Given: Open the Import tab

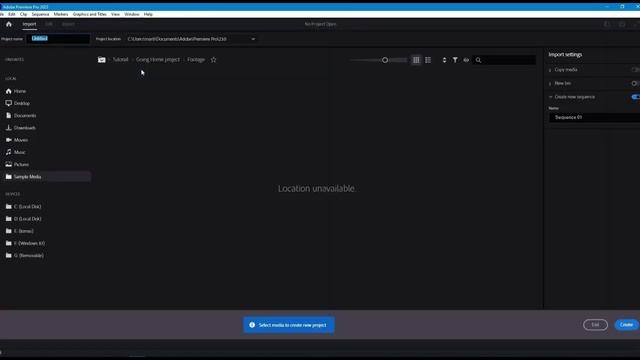Looking at the screenshot, I should pos(29,24).
